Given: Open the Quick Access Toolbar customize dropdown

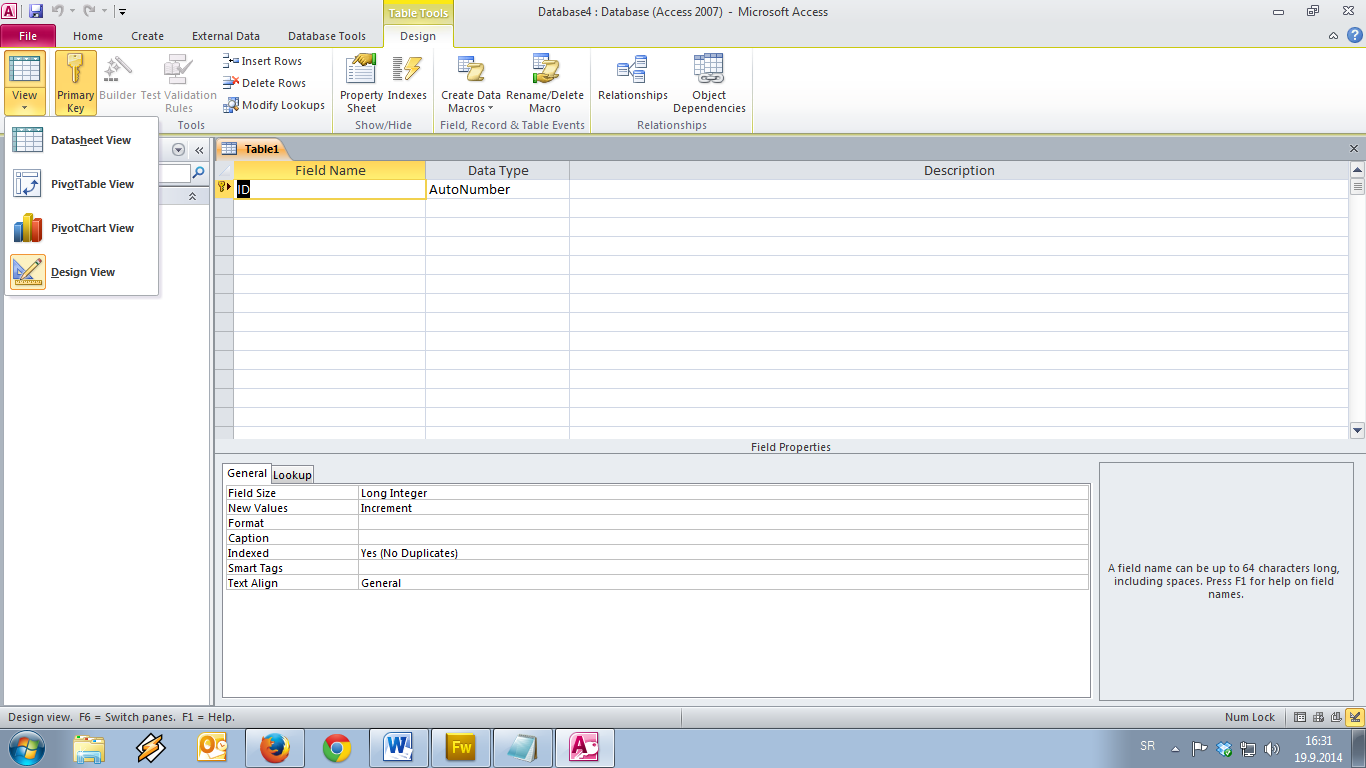Looking at the screenshot, I should click(122, 12).
